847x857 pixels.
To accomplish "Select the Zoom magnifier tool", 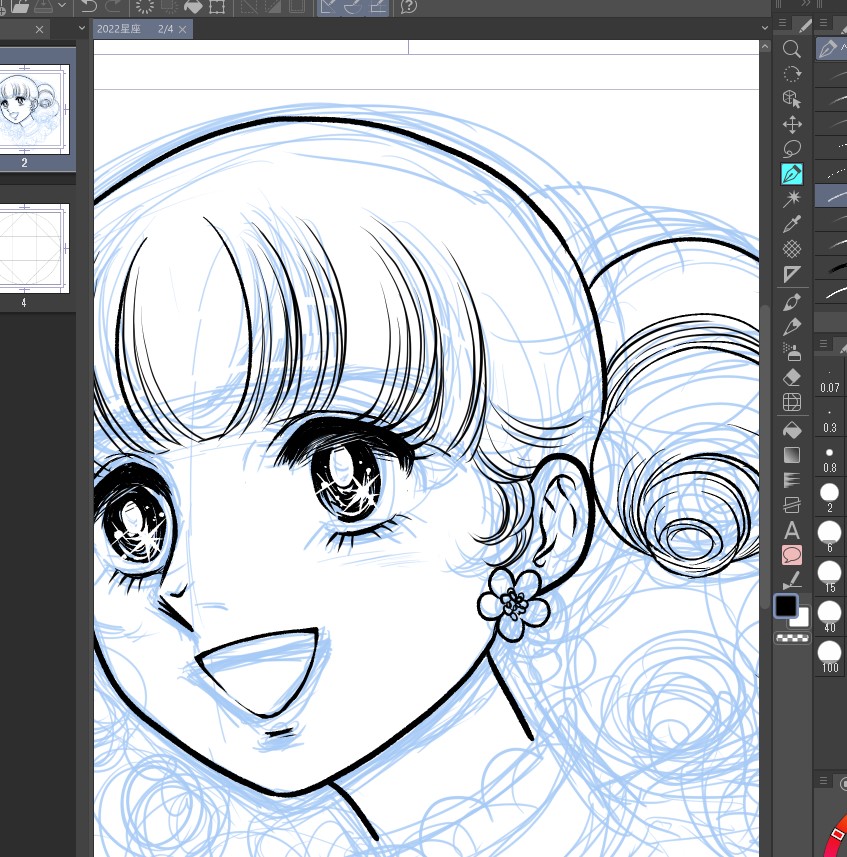I will 791,49.
